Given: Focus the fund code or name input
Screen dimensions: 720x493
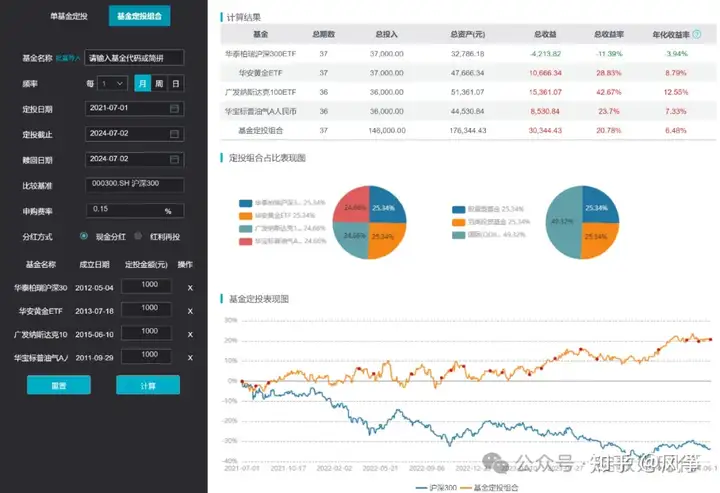Looking at the screenshot, I should click(134, 58).
